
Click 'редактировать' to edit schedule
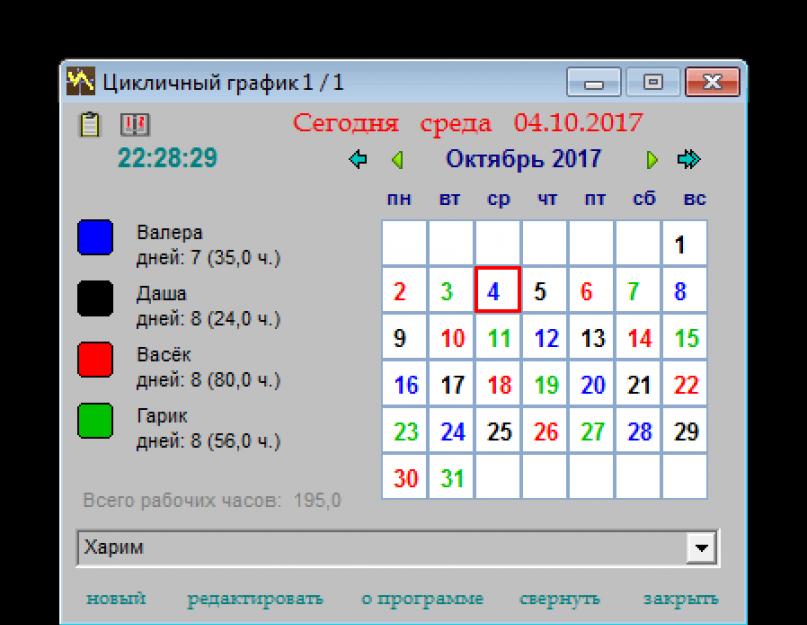(x=255, y=599)
